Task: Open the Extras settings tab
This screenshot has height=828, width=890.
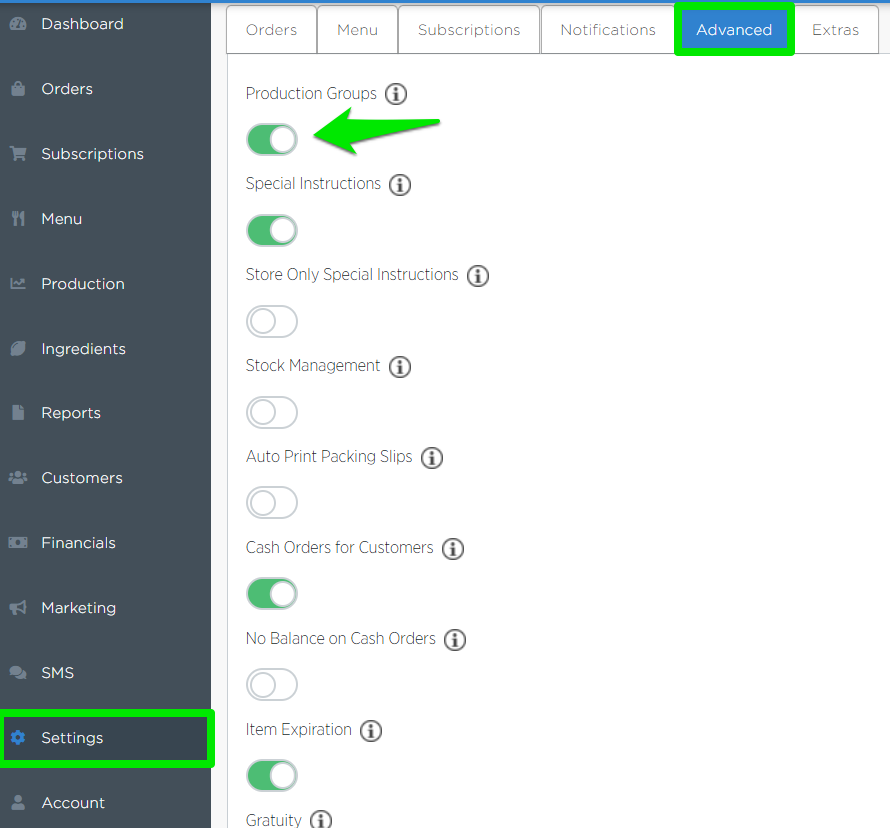Action: (835, 30)
